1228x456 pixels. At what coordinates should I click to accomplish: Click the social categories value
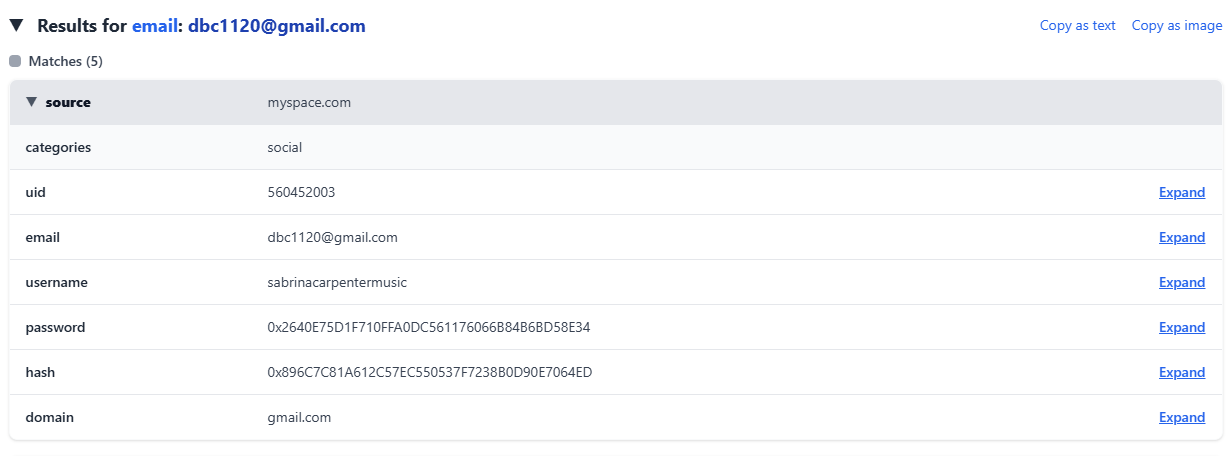(285, 147)
